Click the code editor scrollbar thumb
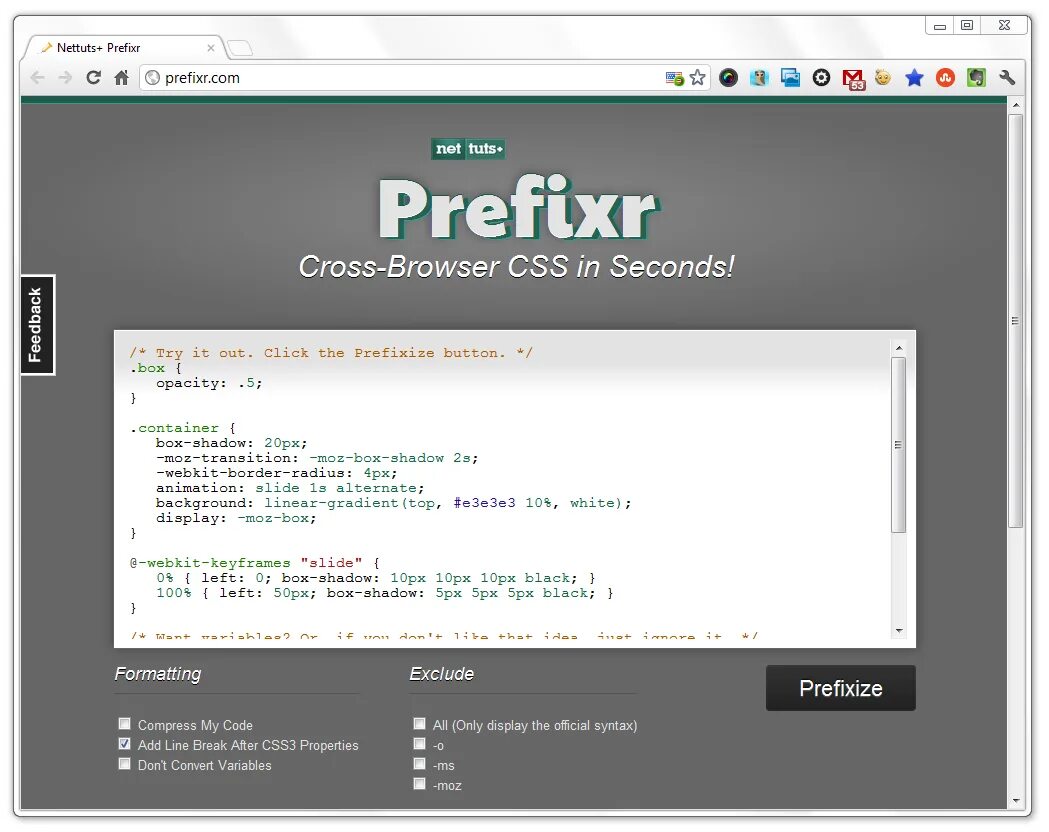The image size is (1049, 832). point(898,445)
